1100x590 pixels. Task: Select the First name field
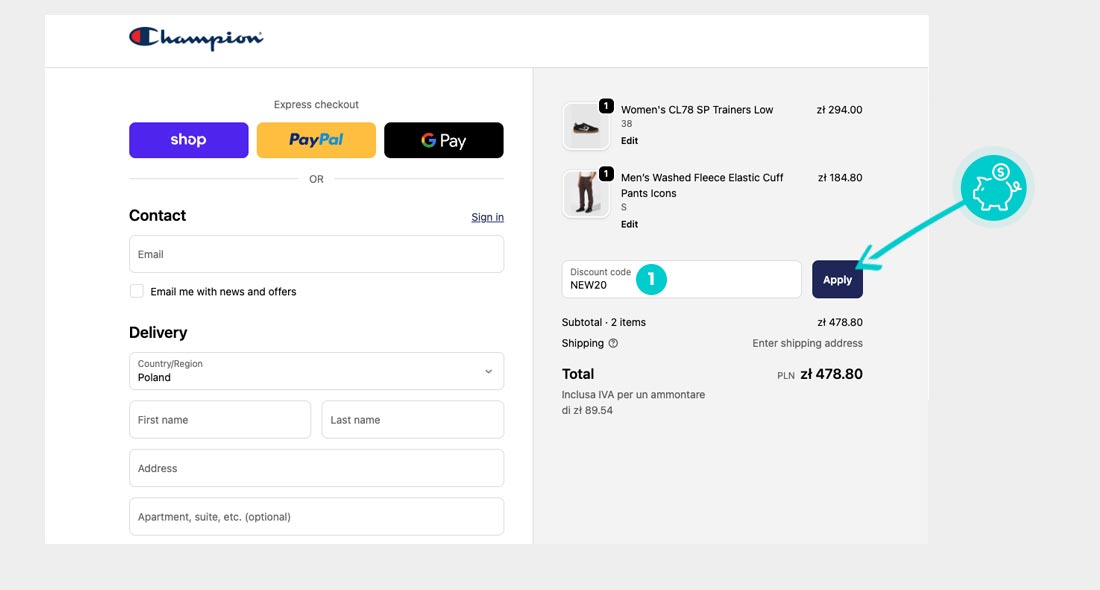click(x=220, y=420)
